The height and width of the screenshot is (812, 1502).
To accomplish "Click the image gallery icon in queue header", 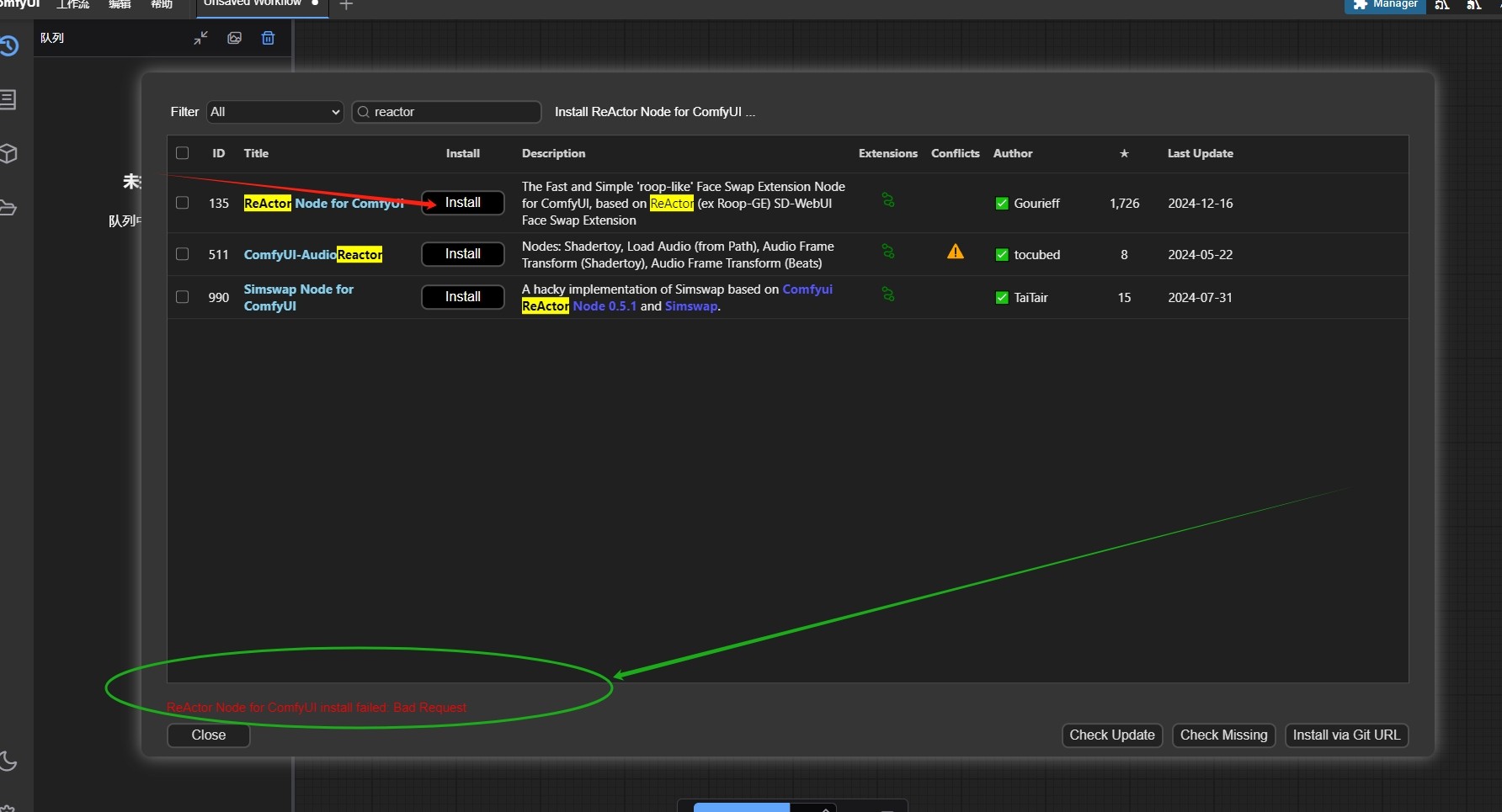I will [x=235, y=38].
